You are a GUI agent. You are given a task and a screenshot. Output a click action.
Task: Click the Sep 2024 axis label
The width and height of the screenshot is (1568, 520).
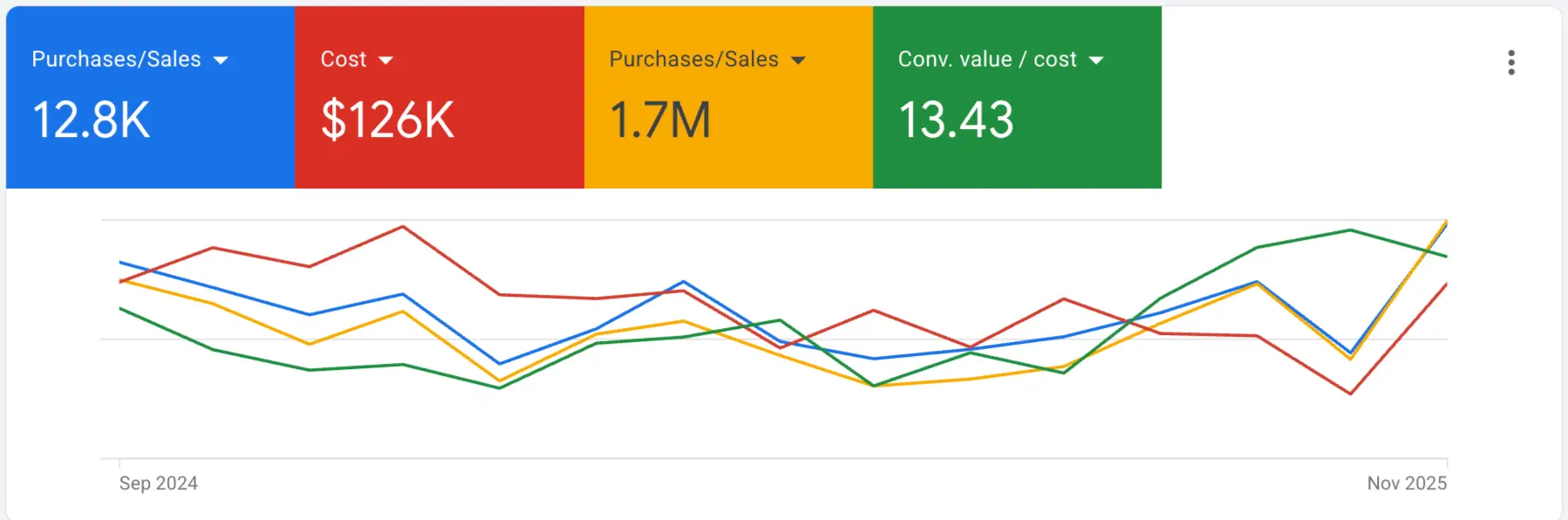click(158, 483)
